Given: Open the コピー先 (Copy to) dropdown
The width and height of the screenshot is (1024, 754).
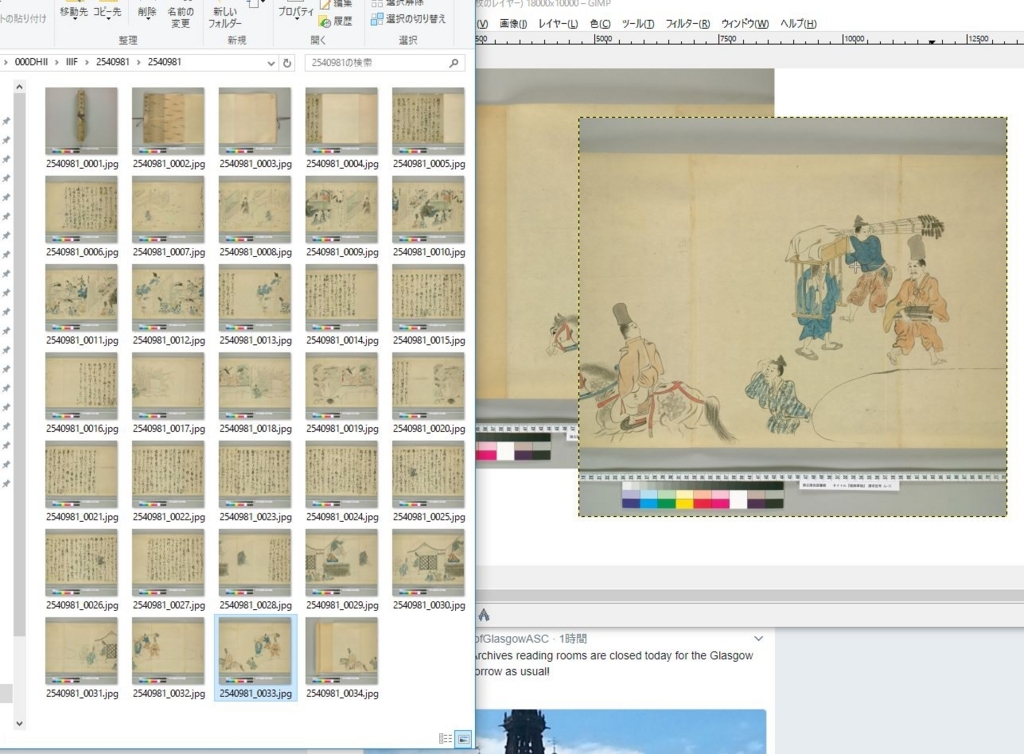Looking at the screenshot, I should [x=107, y=12].
